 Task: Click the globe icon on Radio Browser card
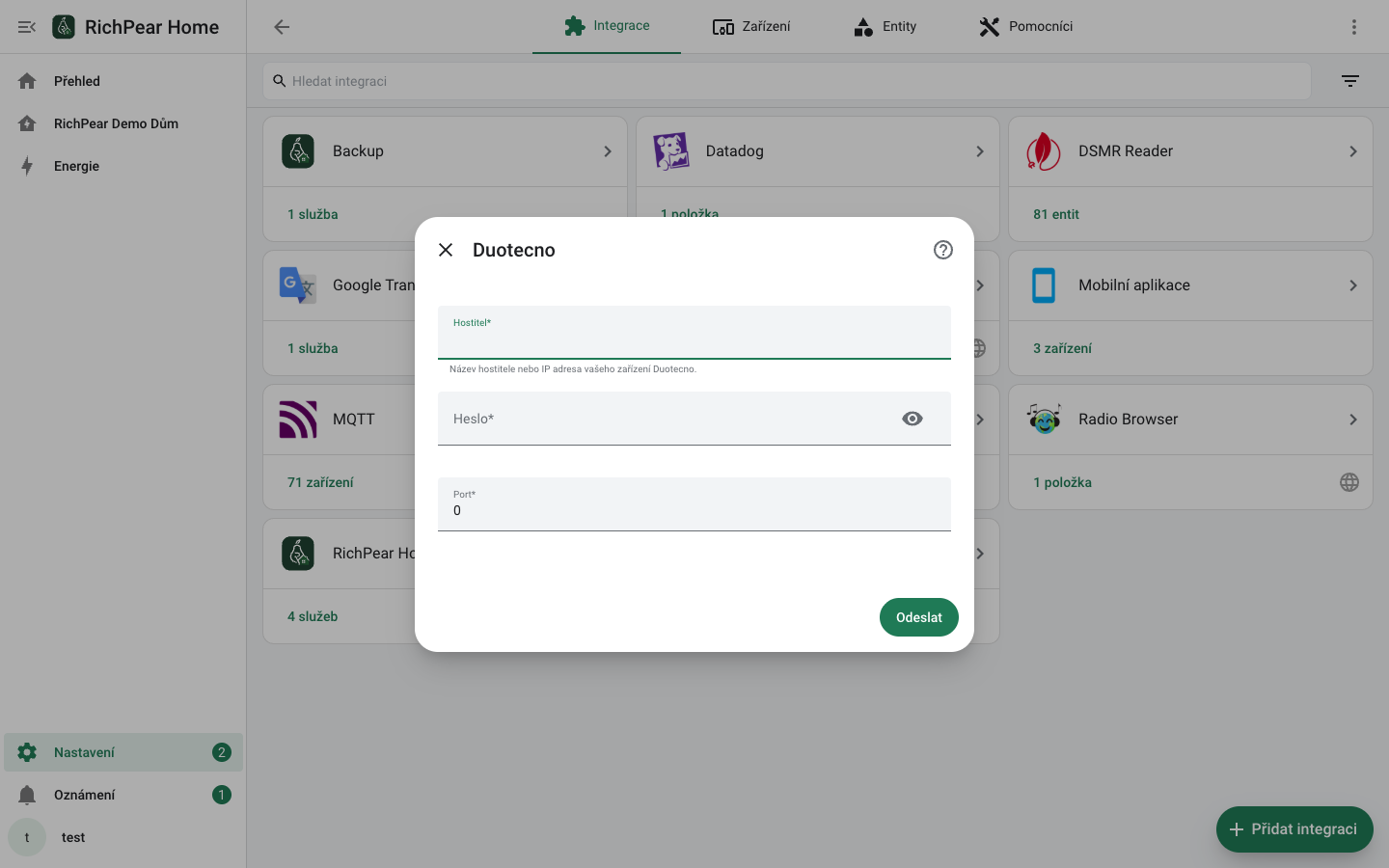[1349, 482]
